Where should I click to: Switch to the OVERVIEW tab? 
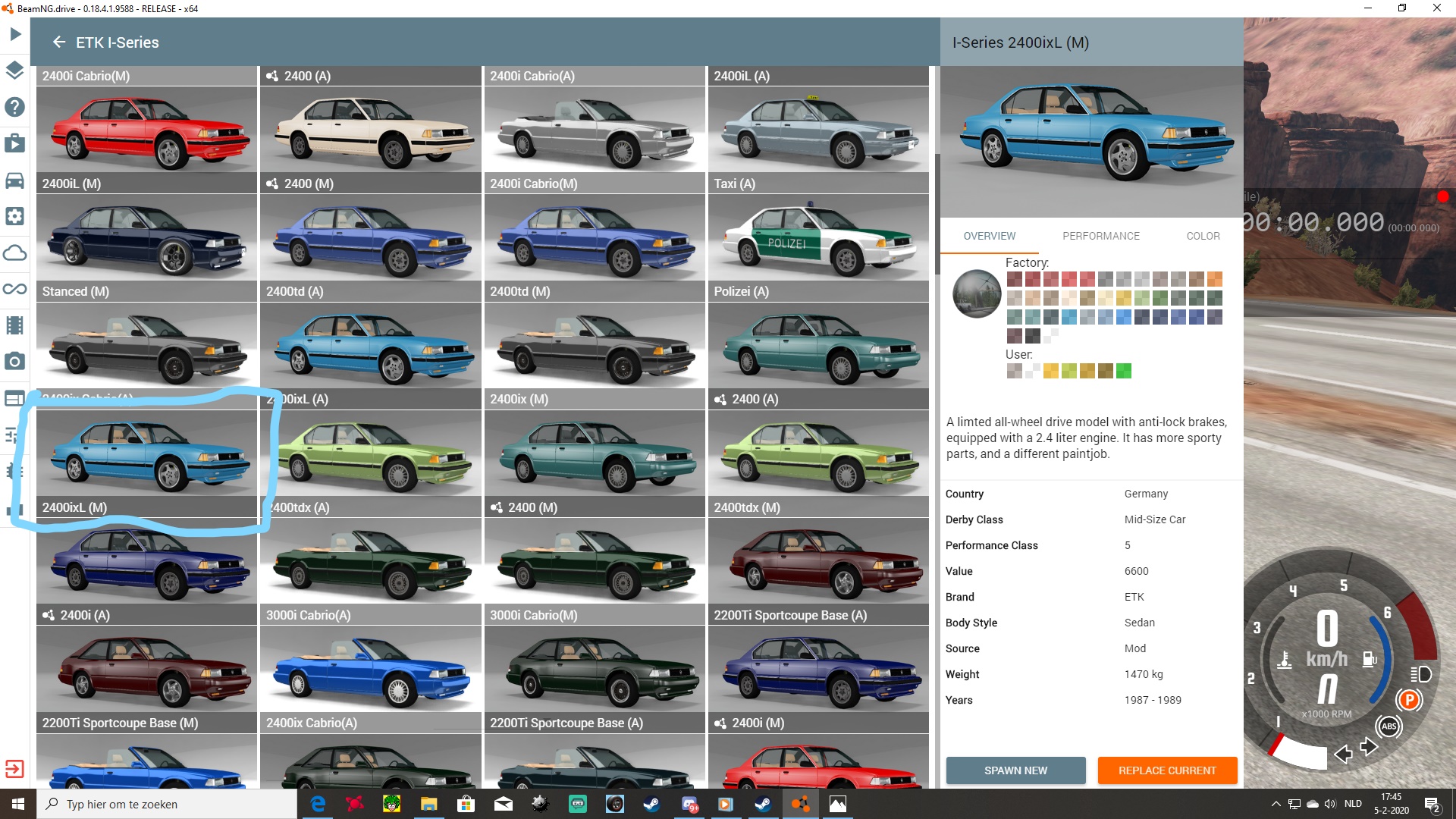point(989,236)
